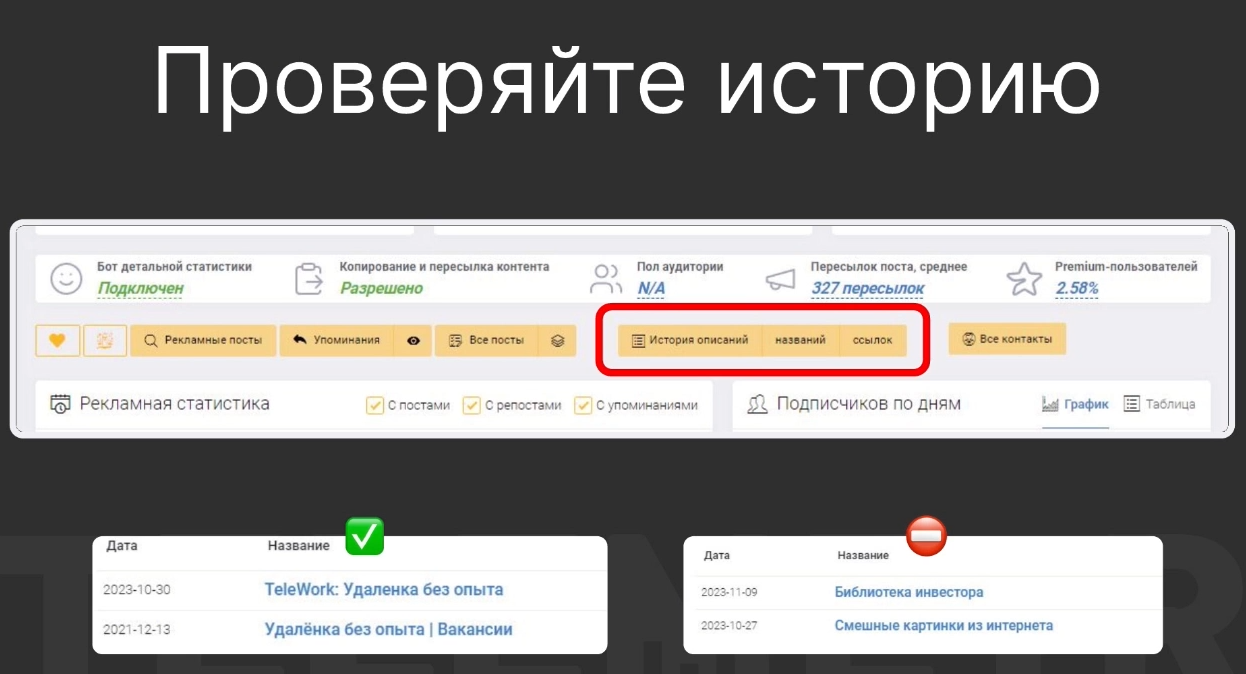1246x674 pixels.
Task: Click the smiley face bot statistics icon
Action: point(66,279)
